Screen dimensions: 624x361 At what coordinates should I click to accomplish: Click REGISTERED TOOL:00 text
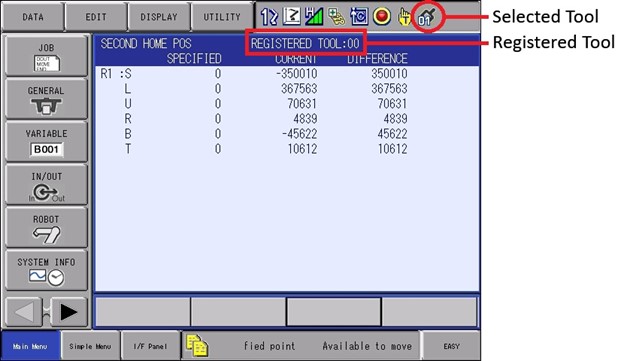pos(305,43)
